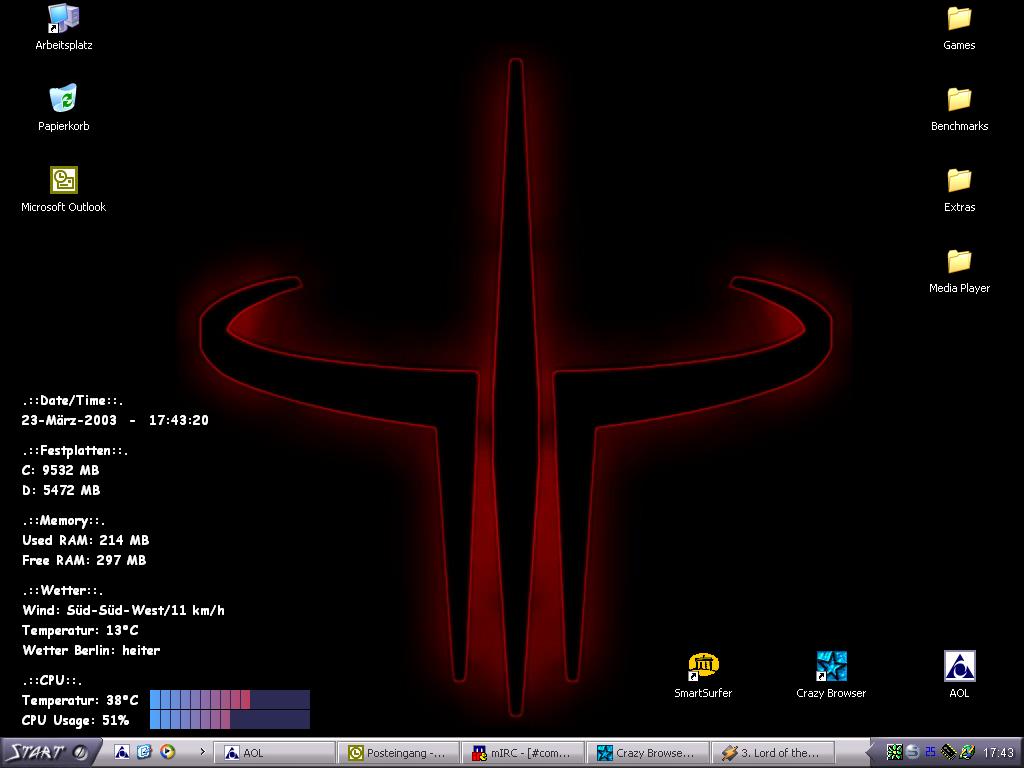The width and height of the screenshot is (1024, 768).
Task: Click the text 'Free RAM: 297 MB'
Action: 84,560
